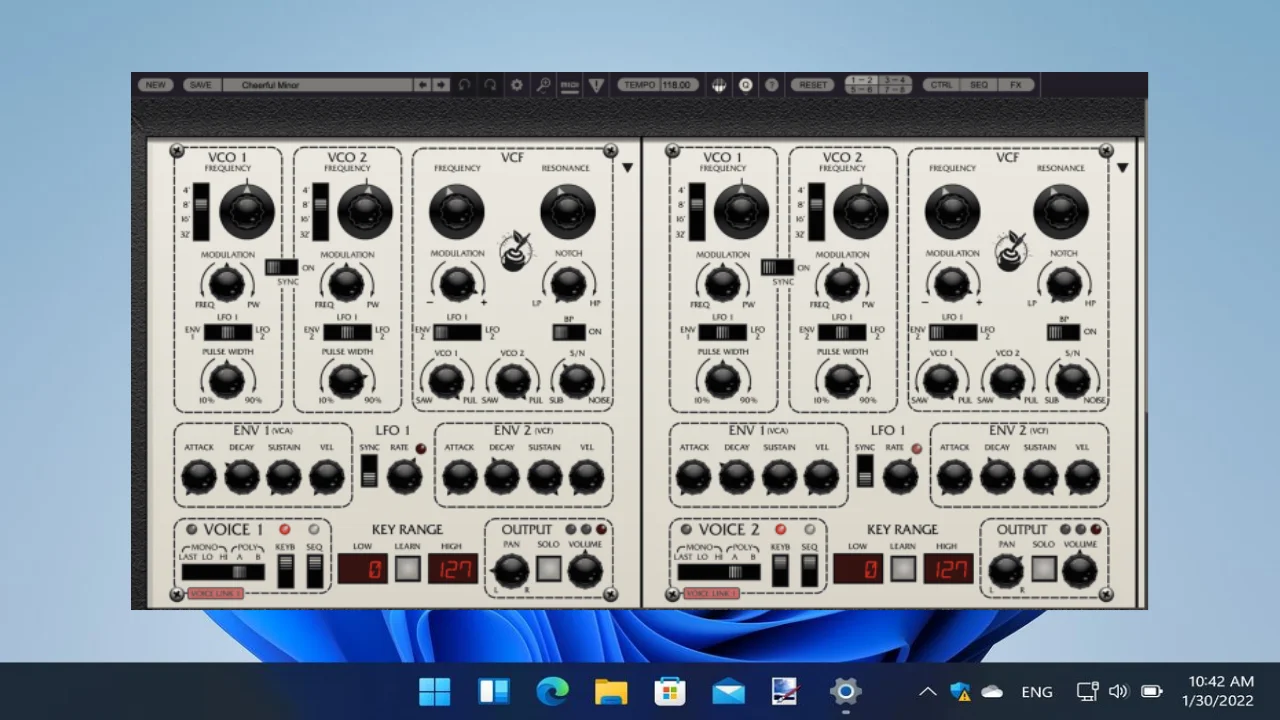The height and width of the screenshot is (720, 1280).
Task: Open Edge browser from the taskbar
Action: click(552, 691)
